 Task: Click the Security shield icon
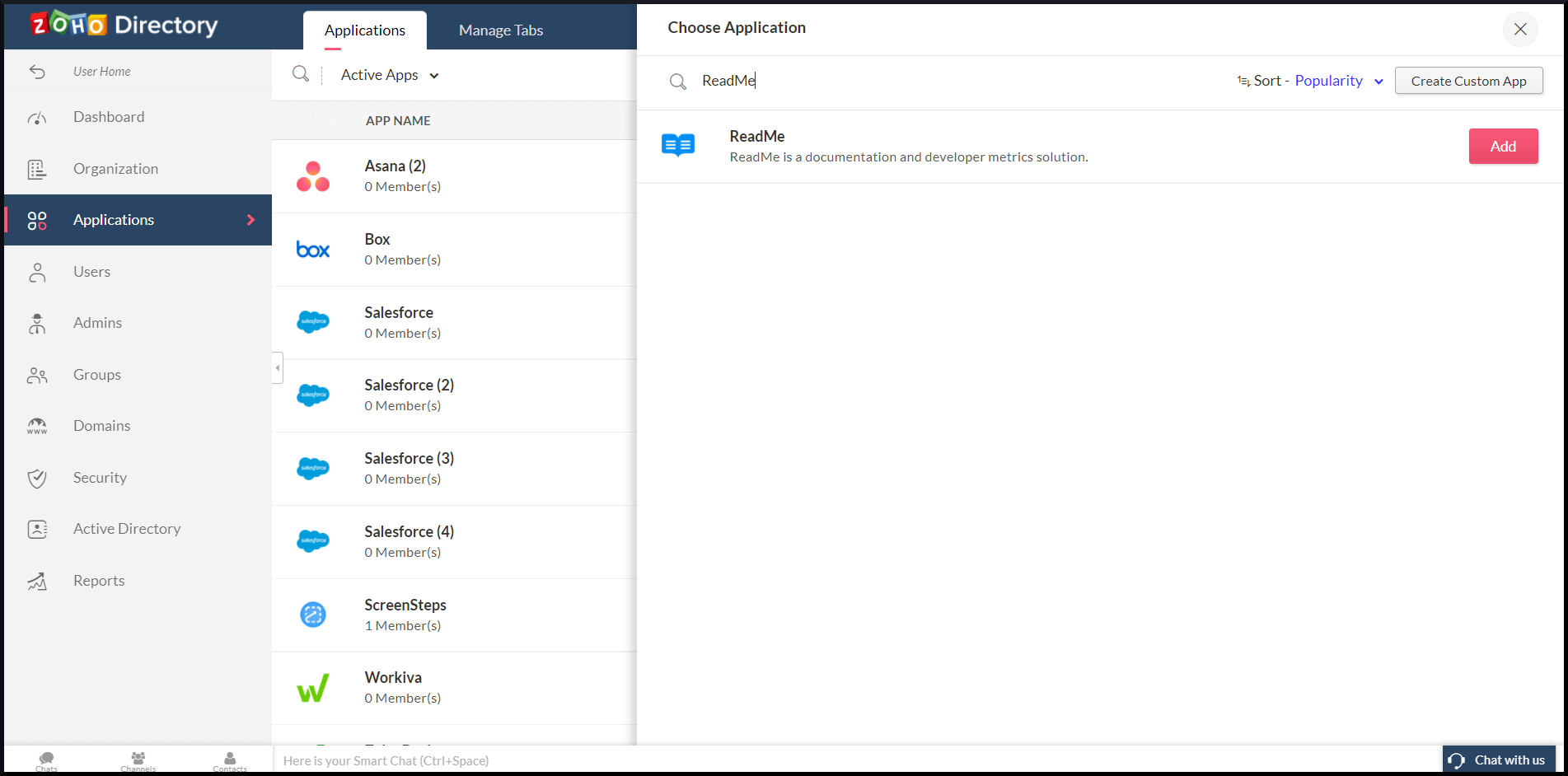click(x=37, y=479)
